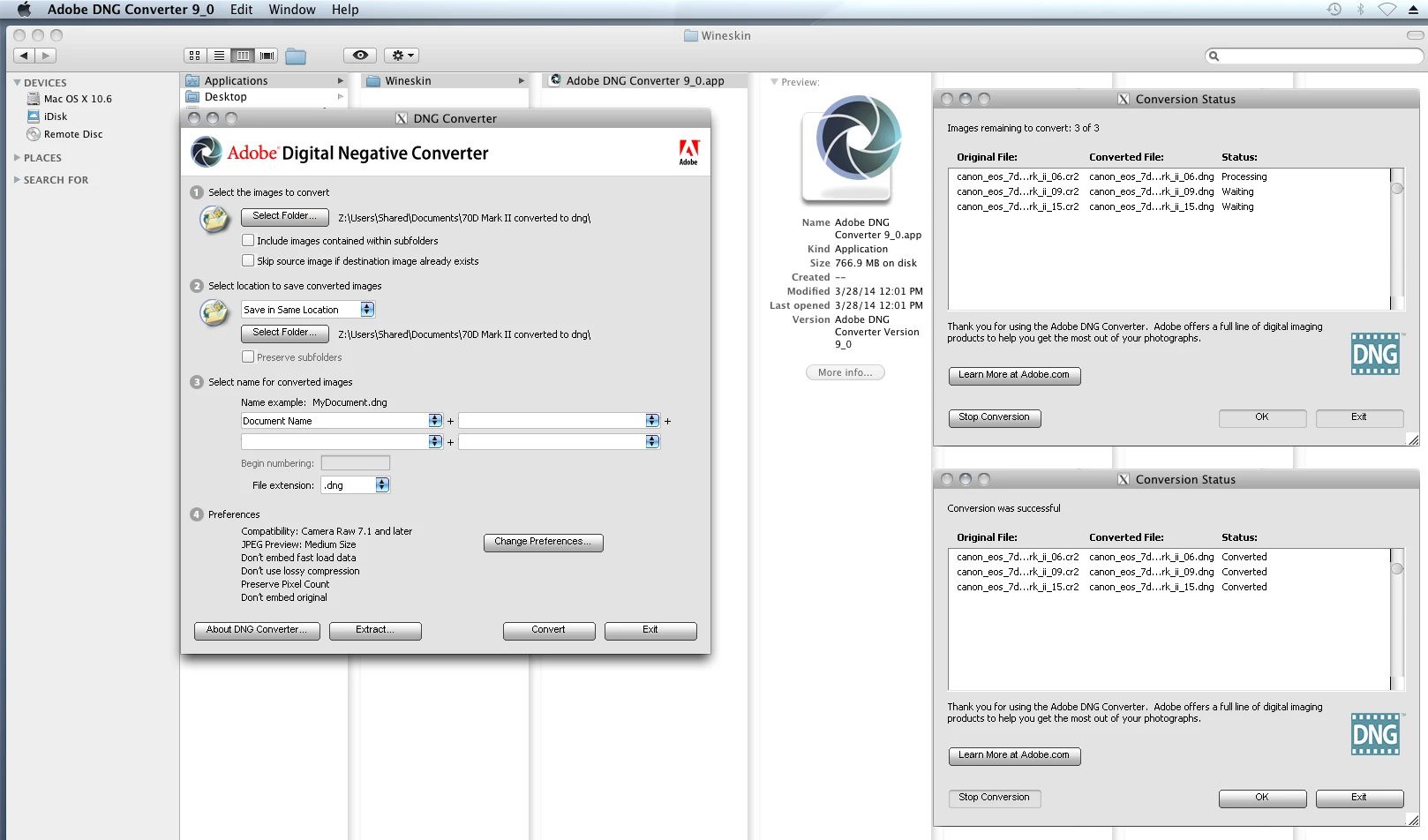Click the Adobe logo in DNG Converter

688,153
